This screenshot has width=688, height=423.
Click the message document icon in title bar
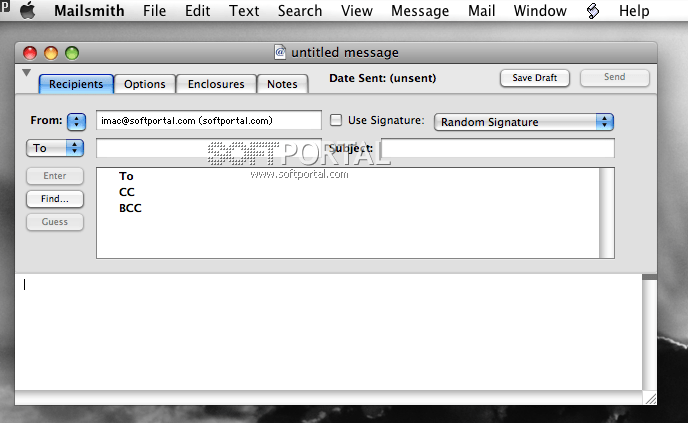click(x=280, y=52)
